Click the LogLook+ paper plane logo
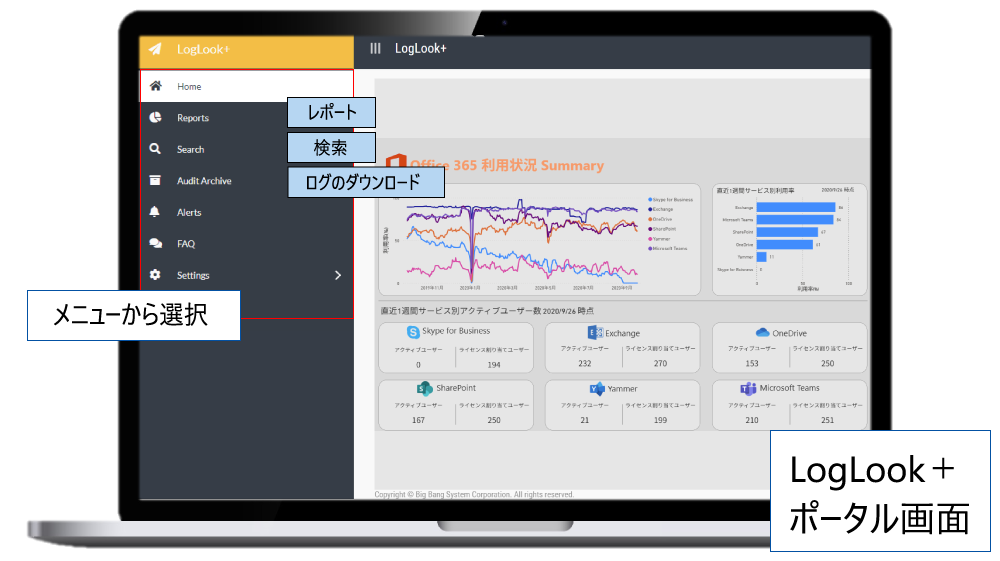Screen dimensions: 1000x561 click(x=155, y=49)
